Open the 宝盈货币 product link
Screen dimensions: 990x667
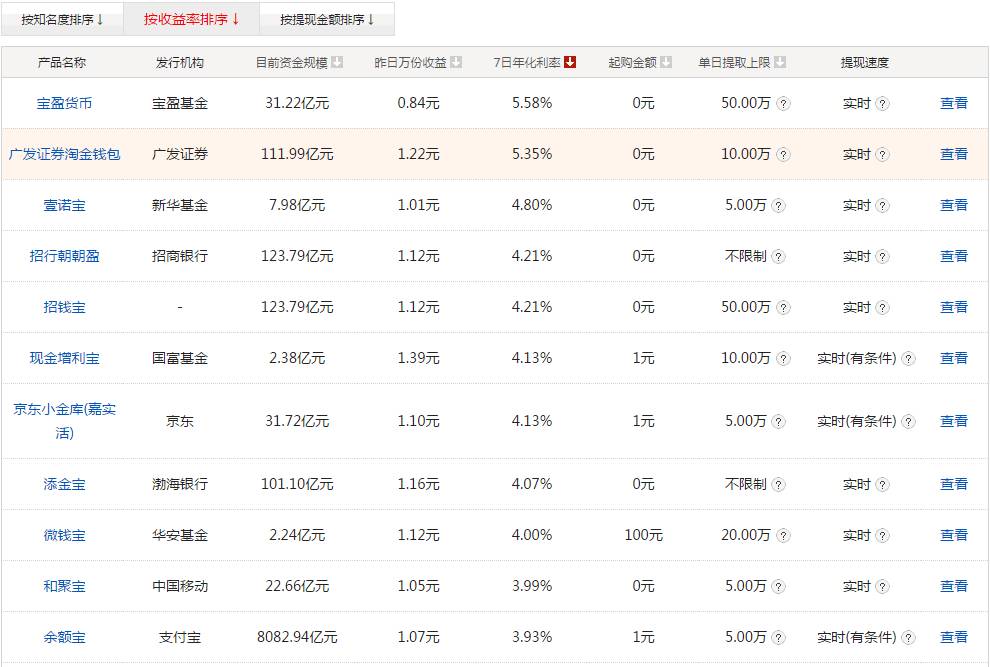pyautogui.click(x=64, y=103)
